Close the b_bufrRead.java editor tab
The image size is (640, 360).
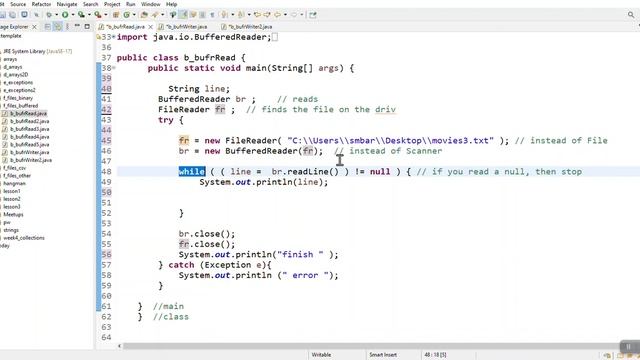(x=151, y=27)
